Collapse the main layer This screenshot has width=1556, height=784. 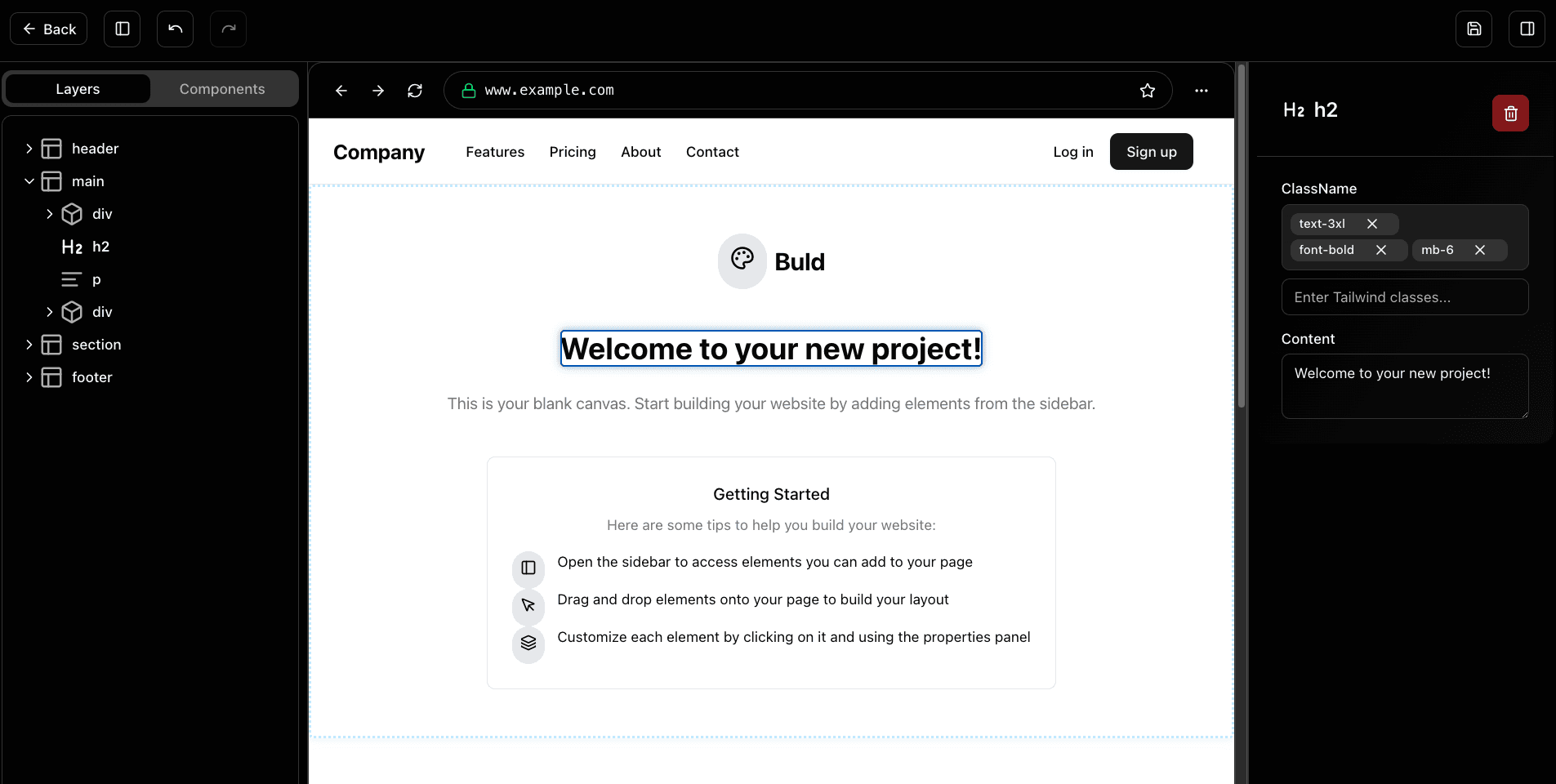[29, 181]
